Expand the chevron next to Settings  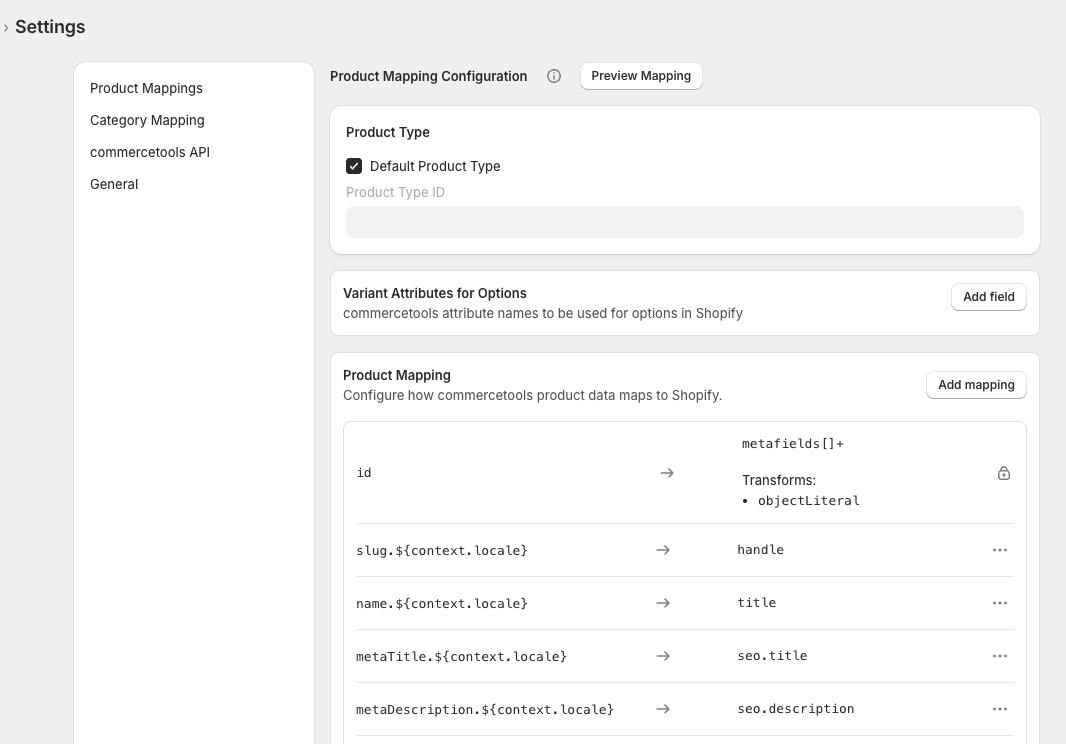(x=6, y=28)
